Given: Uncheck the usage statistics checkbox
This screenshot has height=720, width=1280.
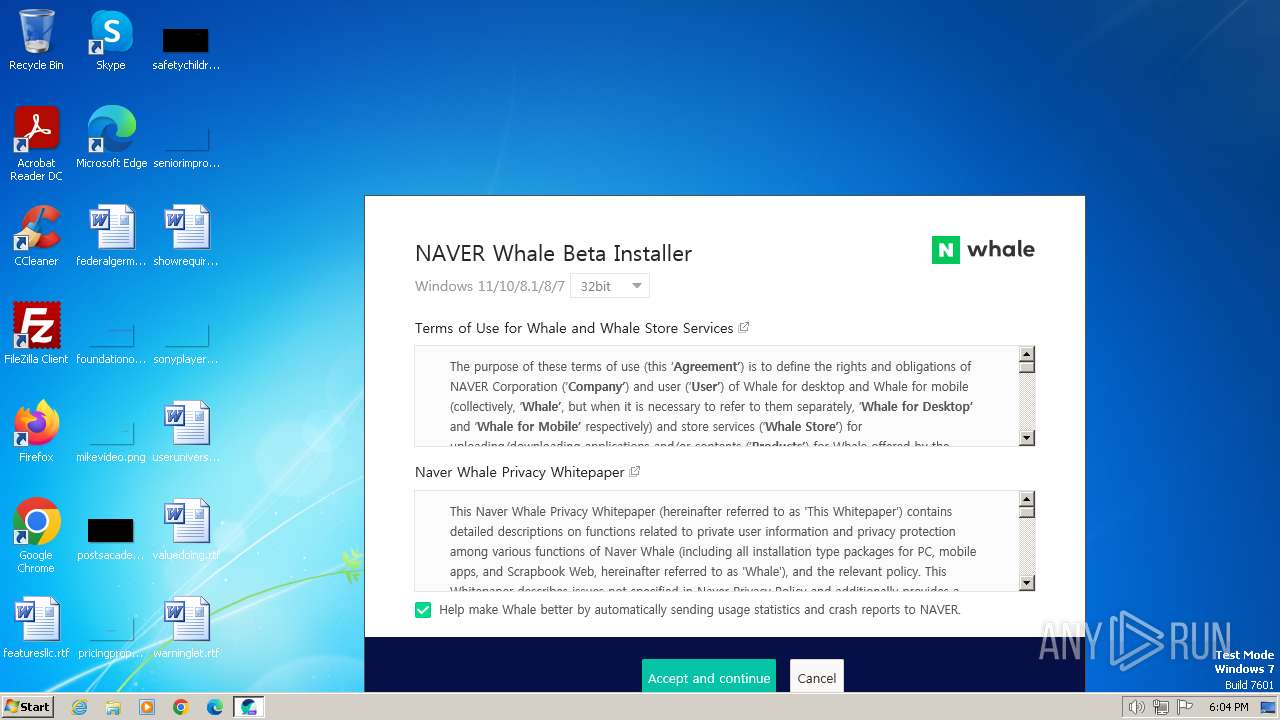Looking at the screenshot, I should coord(423,610).
